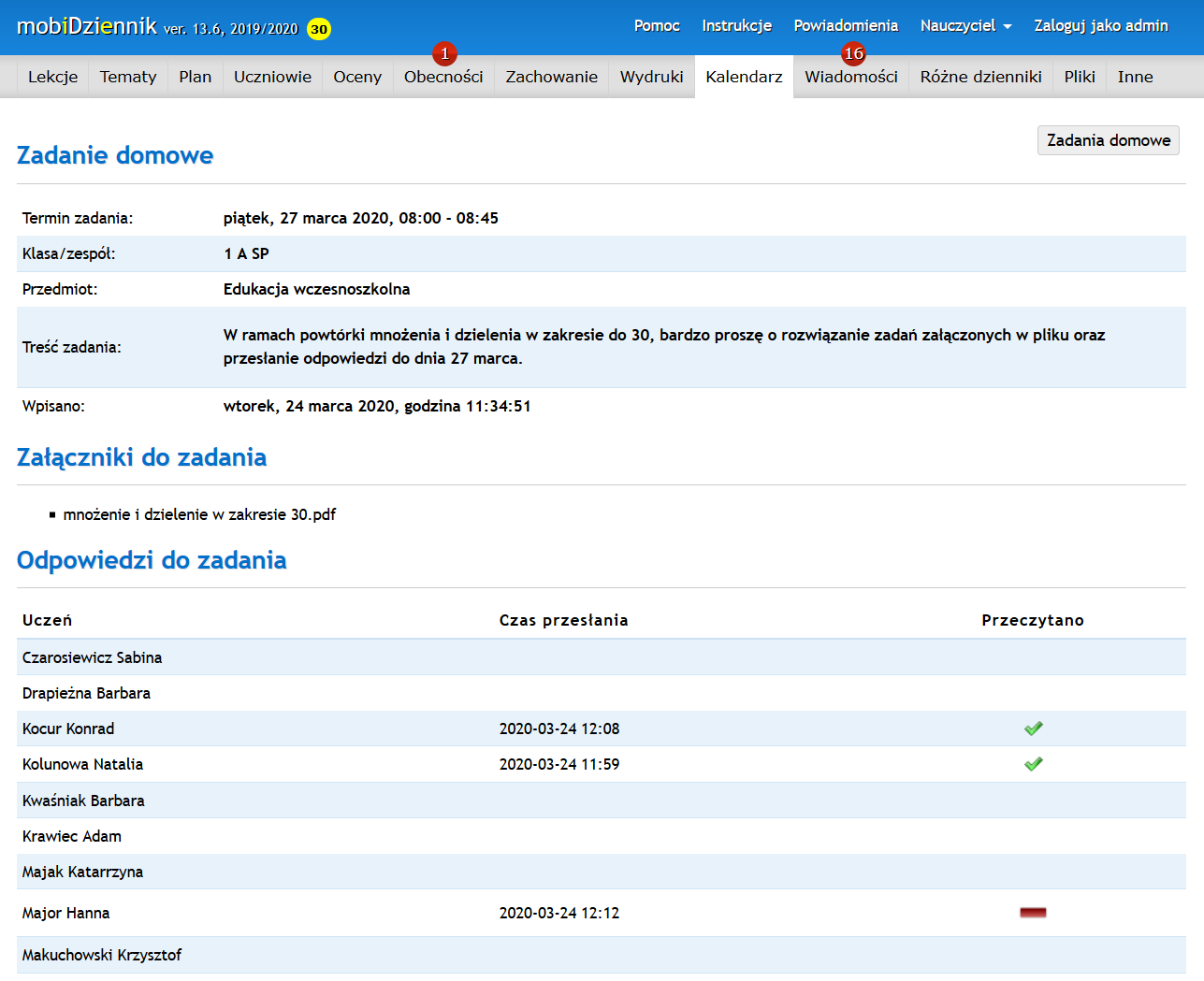Click the red unread mark for Major Hanna

pos(1033,913)
